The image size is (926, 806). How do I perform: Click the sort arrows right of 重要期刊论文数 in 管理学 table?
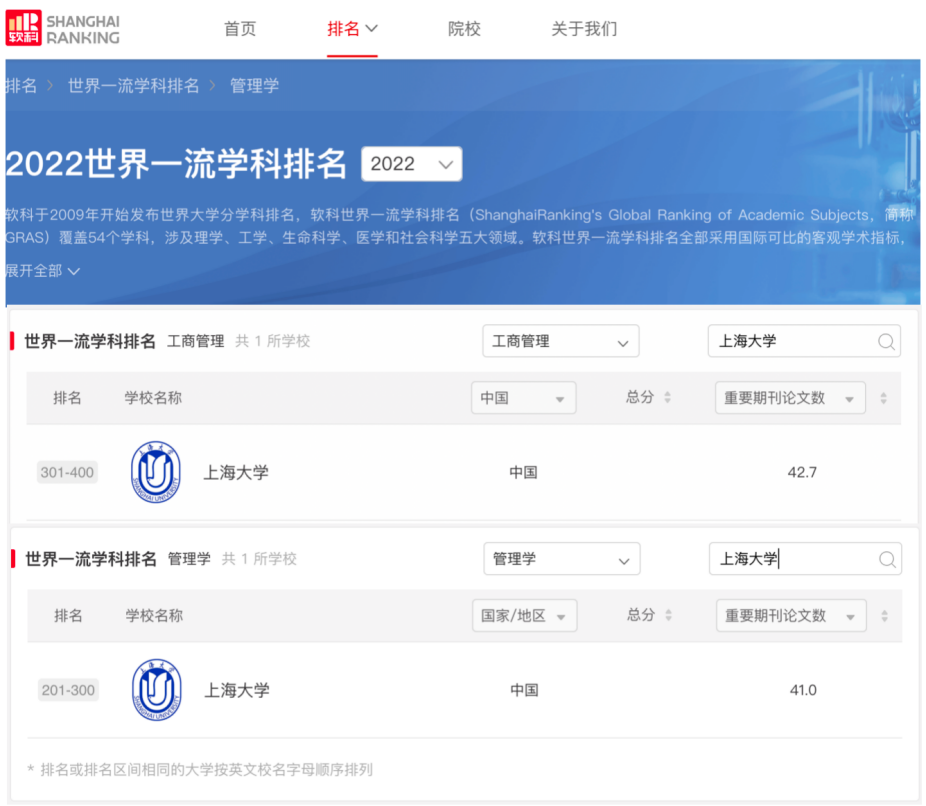coord(885,616)
